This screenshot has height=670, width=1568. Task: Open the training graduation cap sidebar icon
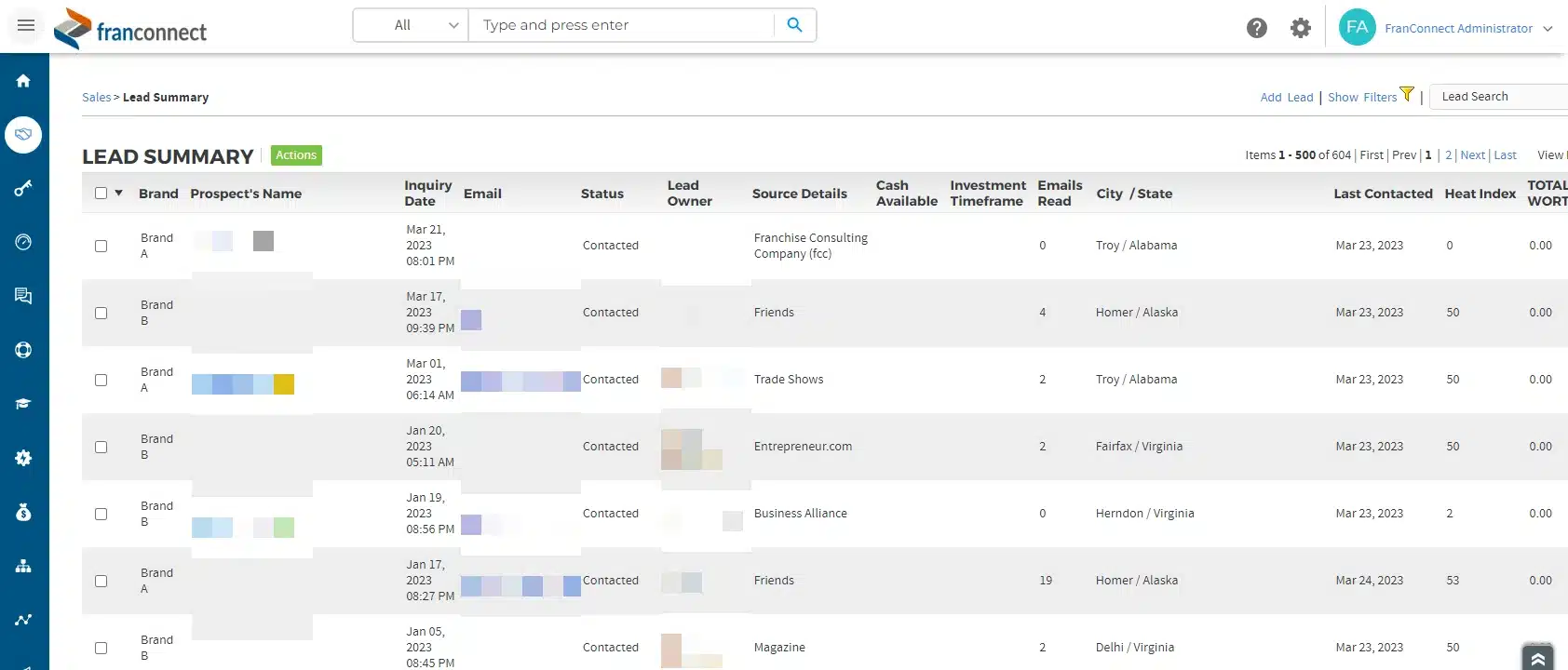[23, 404]
